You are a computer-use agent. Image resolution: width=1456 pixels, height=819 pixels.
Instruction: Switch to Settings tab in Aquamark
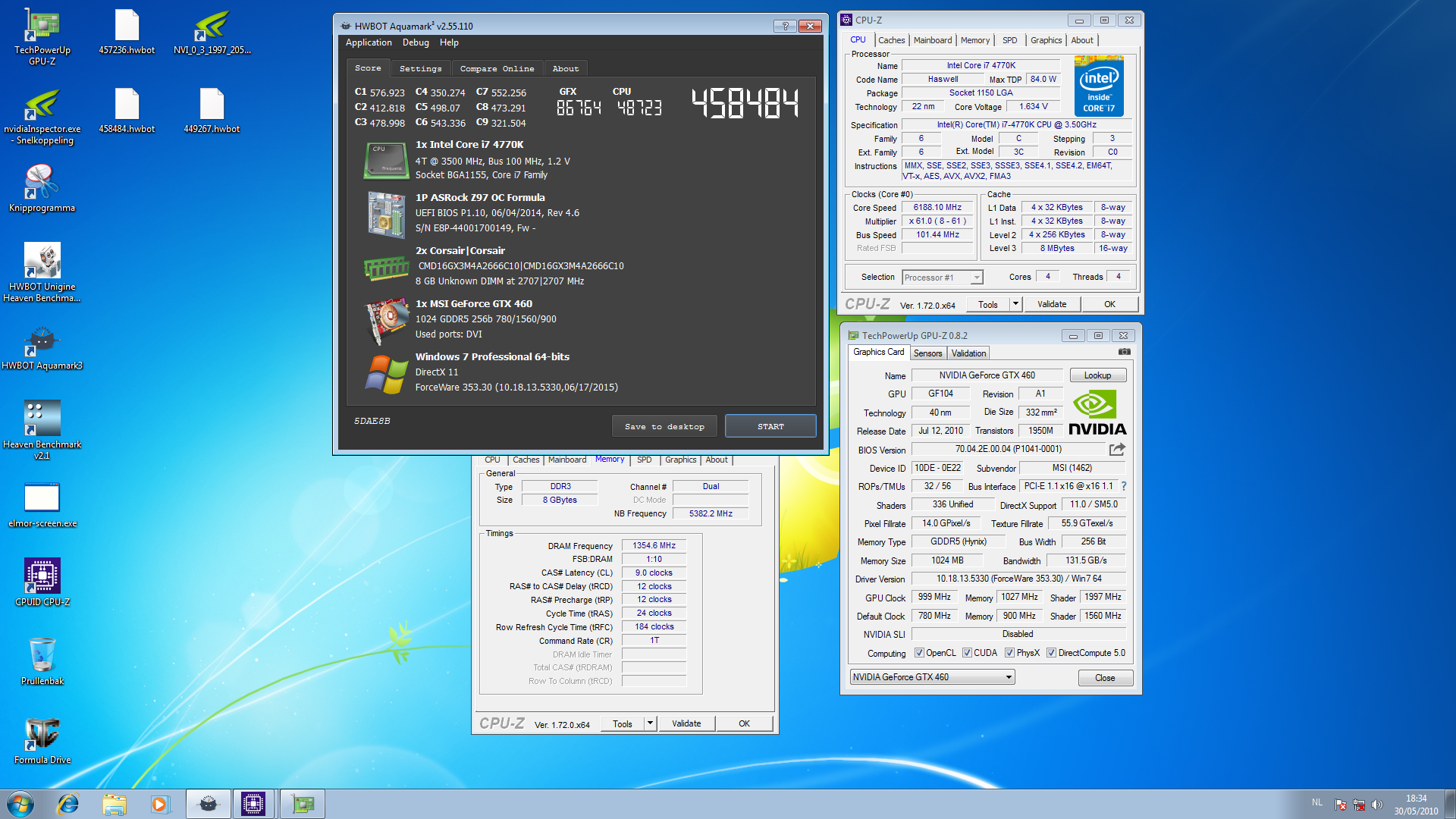[420, 68]
